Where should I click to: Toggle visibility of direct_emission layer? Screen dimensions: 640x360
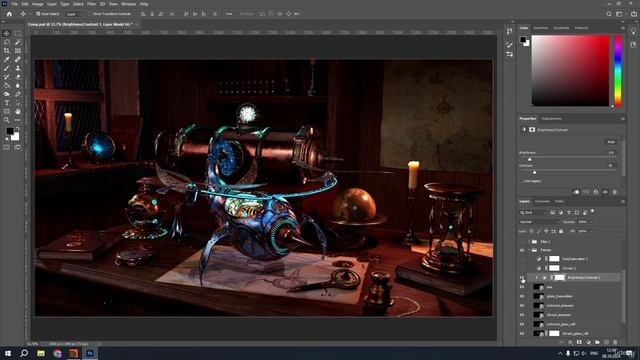(522, 315)
